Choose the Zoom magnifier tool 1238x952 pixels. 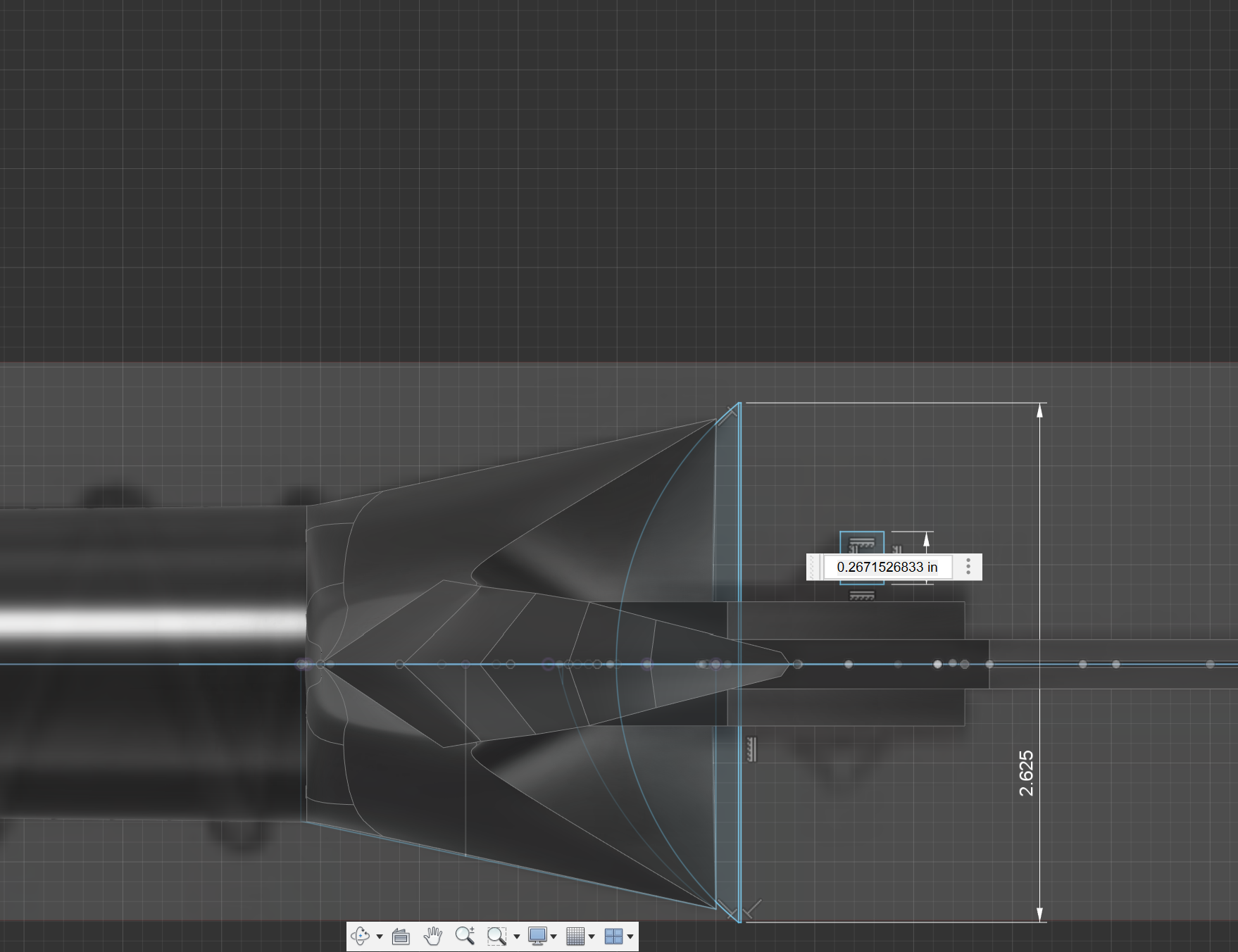pyautogui.click(x=465, y=936)
